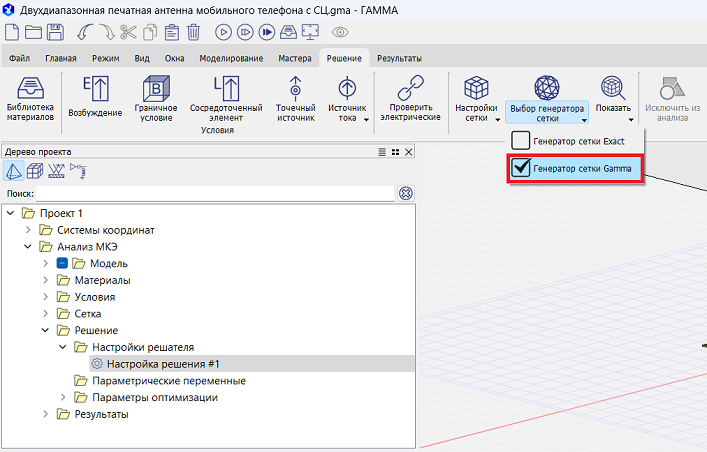Select the Возбуждение excitation tool

95,98
